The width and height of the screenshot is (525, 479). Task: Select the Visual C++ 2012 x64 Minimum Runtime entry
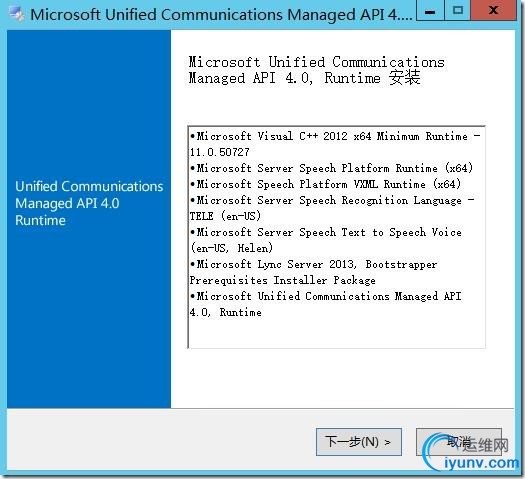pyautogui.click(x=335, y=144)
